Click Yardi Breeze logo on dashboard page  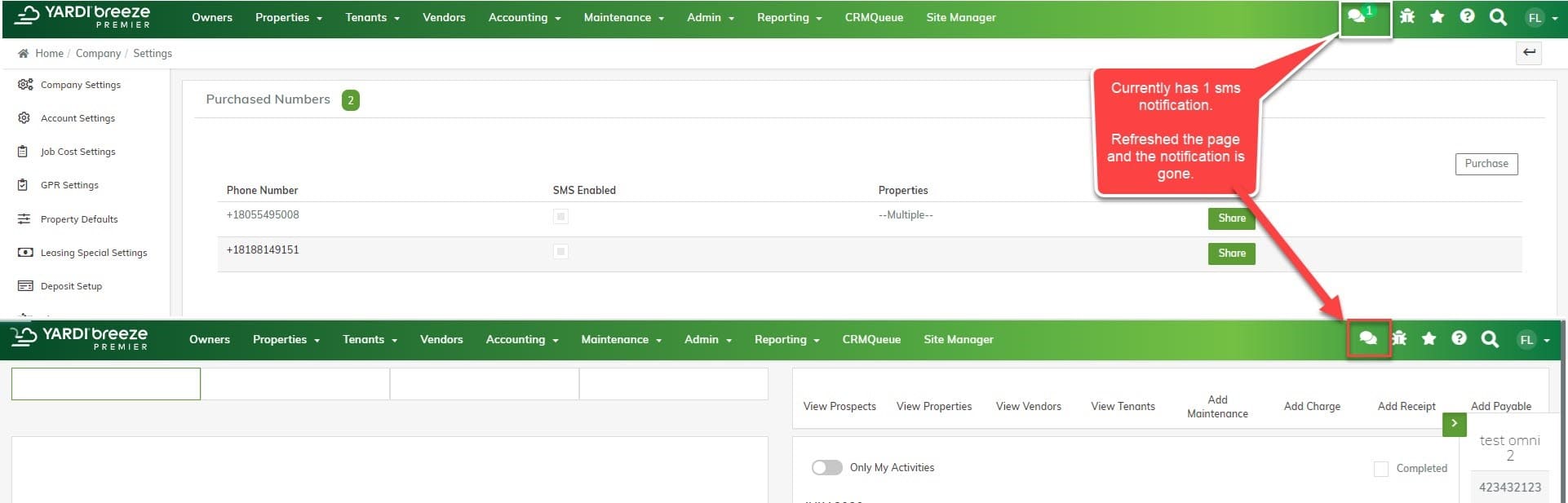[81, 338]
